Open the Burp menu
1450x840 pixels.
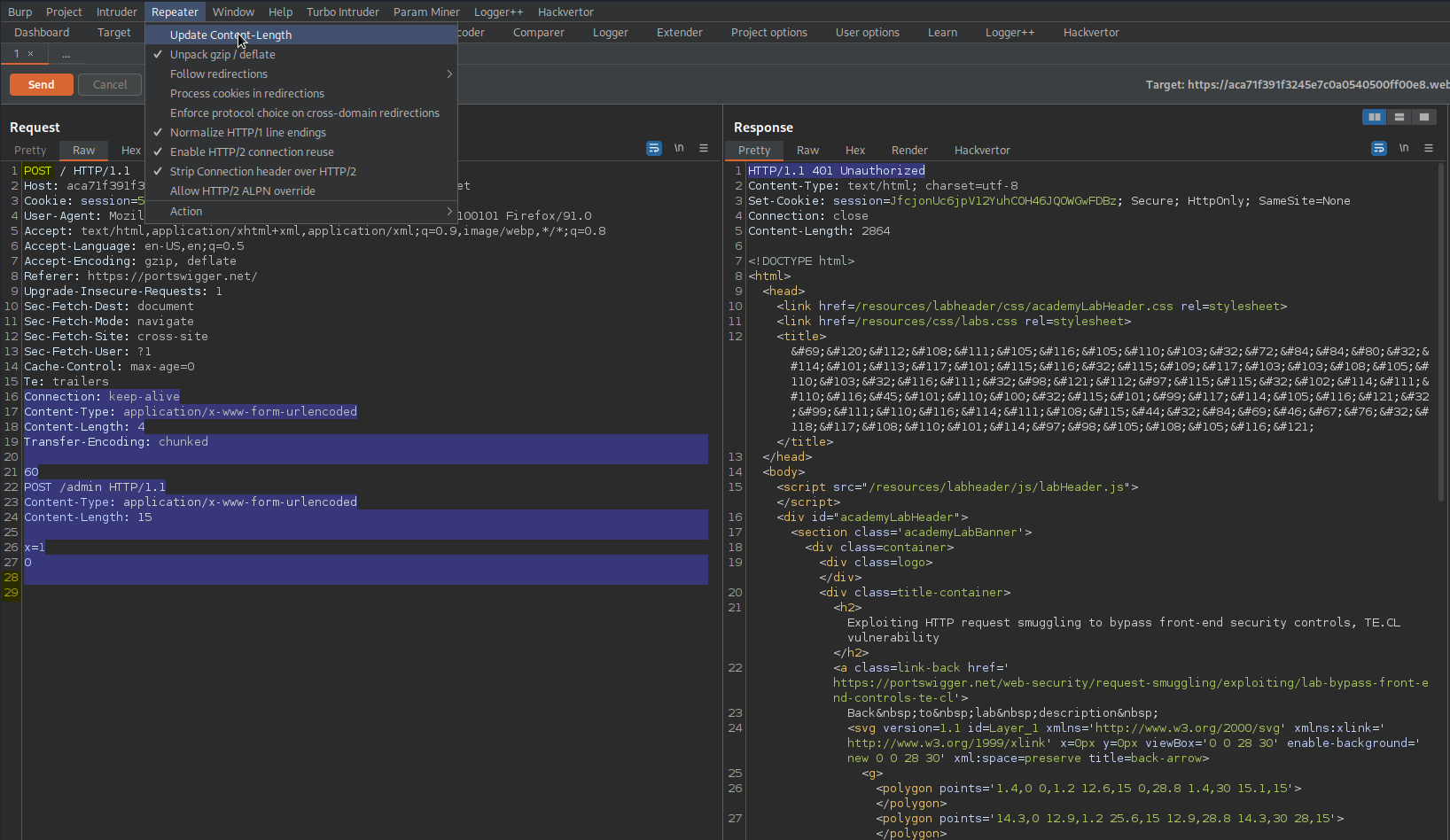point(19,12)
